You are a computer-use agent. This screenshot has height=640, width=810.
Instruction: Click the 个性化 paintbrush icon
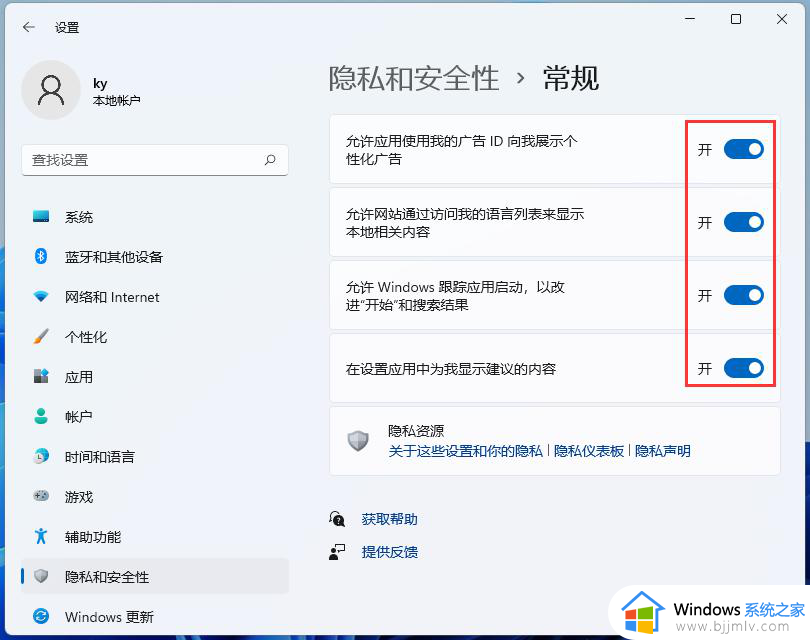41,336
